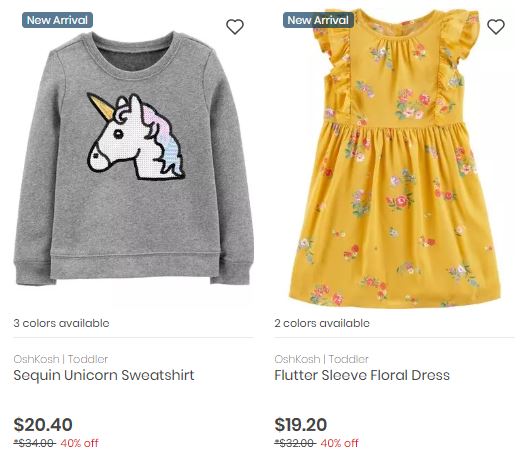
Task: Click the sequin unicorn graphic on the sweatshirt
Action: (135, 137)
